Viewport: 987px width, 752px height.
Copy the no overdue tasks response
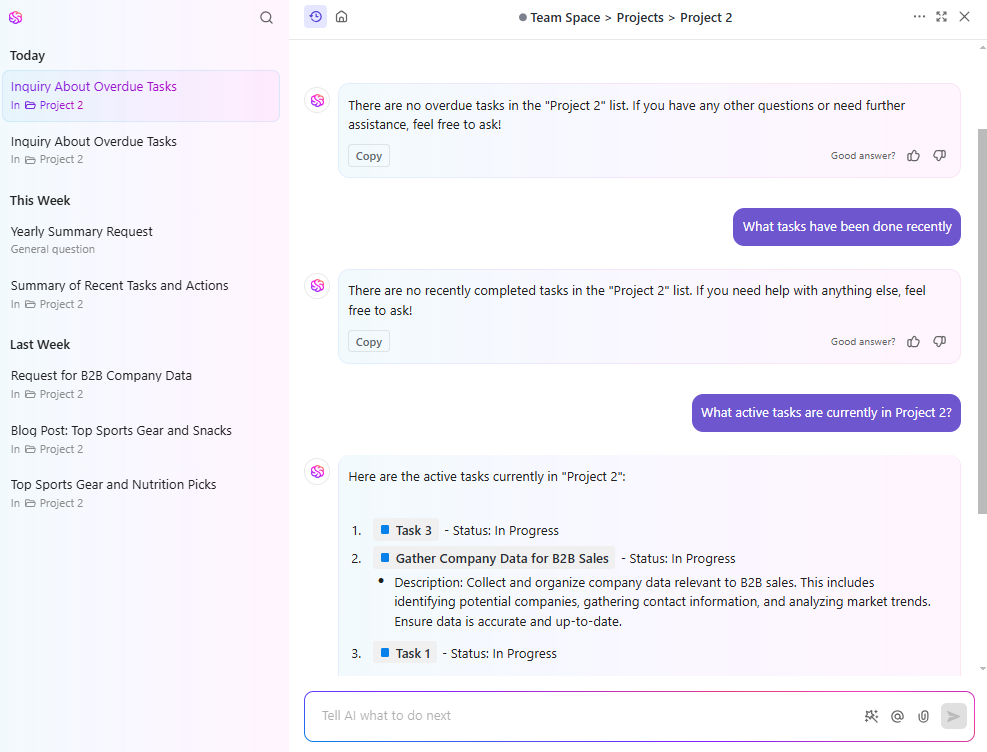(369, 156)
